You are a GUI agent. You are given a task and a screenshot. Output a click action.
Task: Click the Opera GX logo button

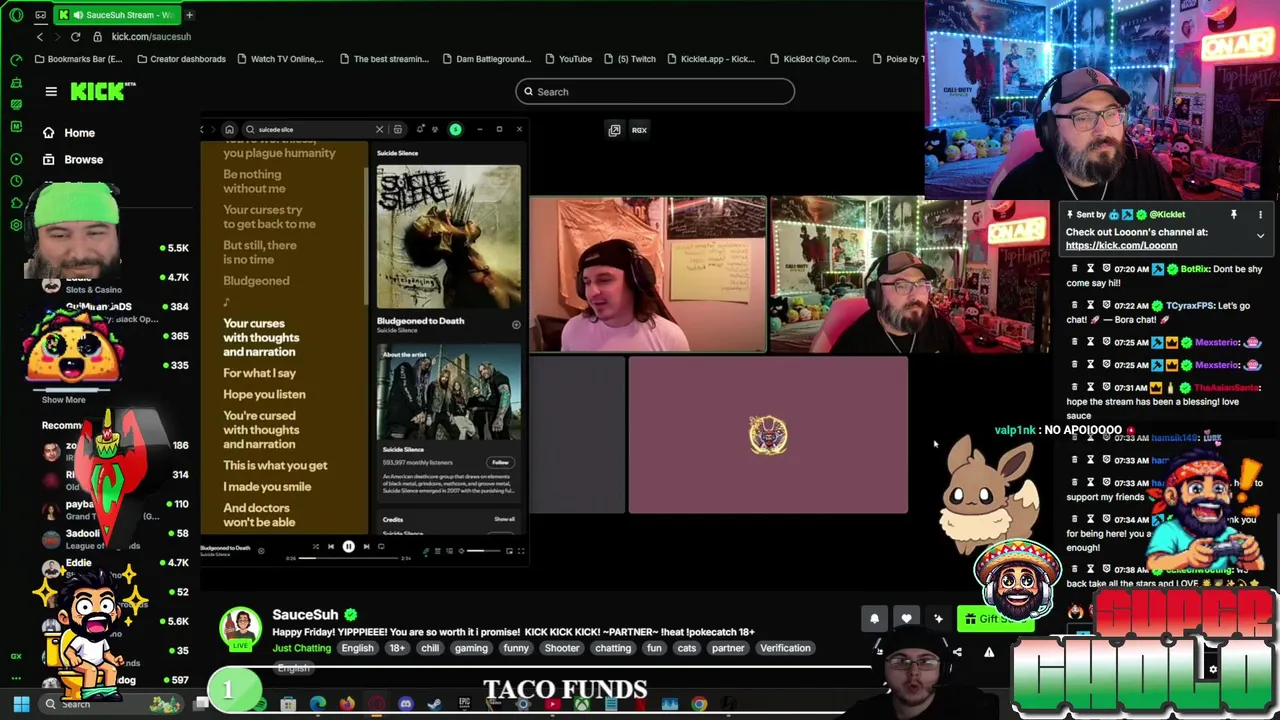point(16,15)
